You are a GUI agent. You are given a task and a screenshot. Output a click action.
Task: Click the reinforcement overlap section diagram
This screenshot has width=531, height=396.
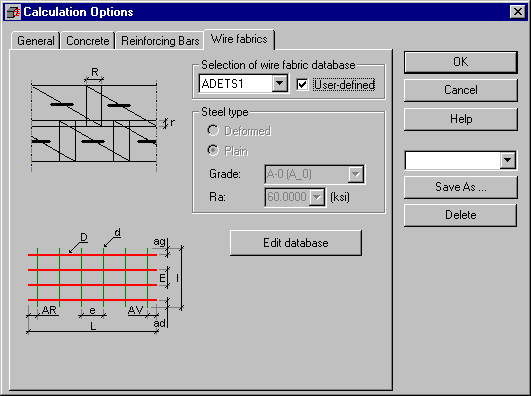(102, 119)
